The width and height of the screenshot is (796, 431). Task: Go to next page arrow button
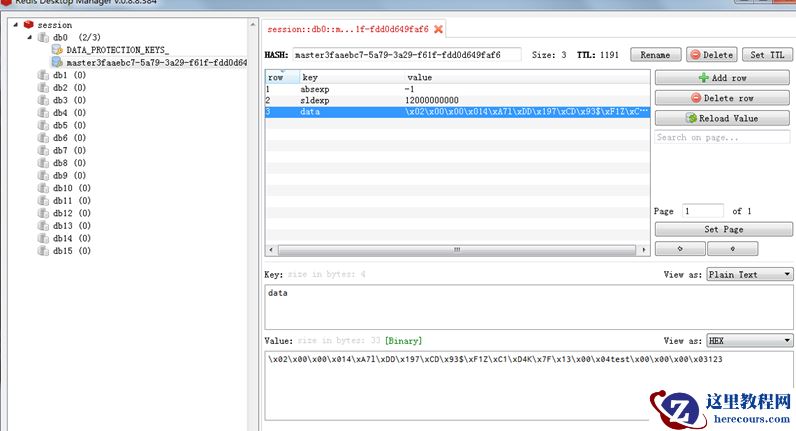tap(733, 249)
